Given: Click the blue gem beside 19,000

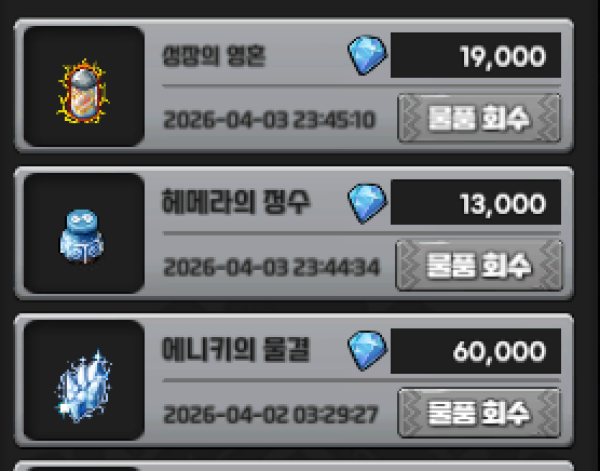Looking at the screenshot, I should 367,55.
